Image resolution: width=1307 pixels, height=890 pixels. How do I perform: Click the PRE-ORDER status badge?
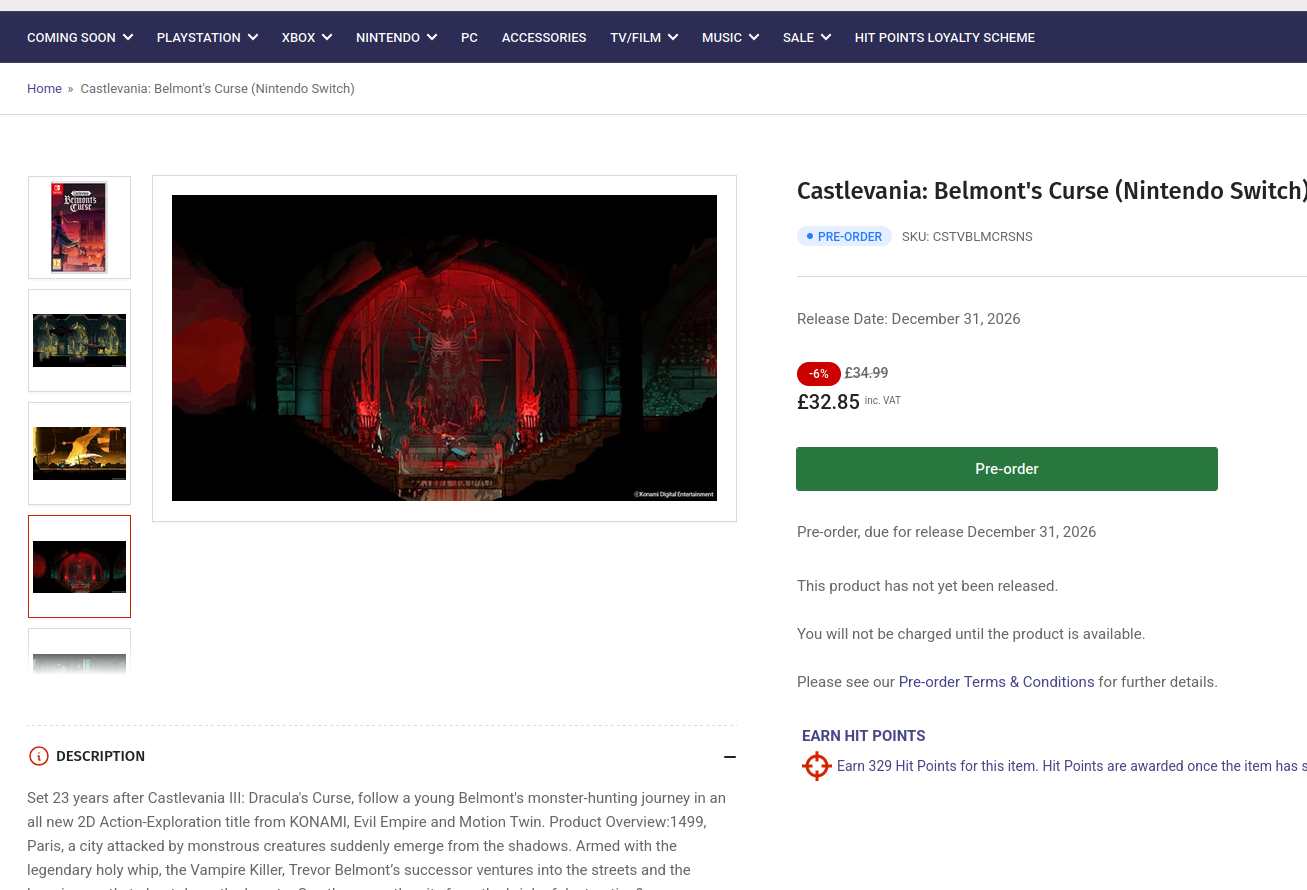844,237
